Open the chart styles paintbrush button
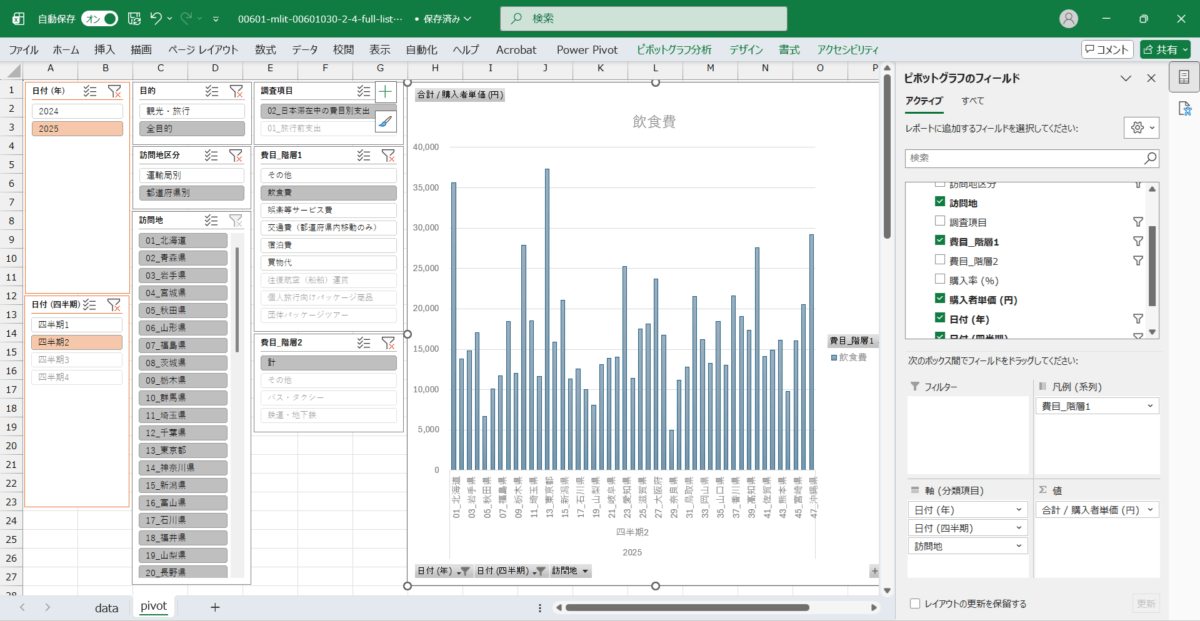This screenshot has width=1200, height=621. [386, 121]
